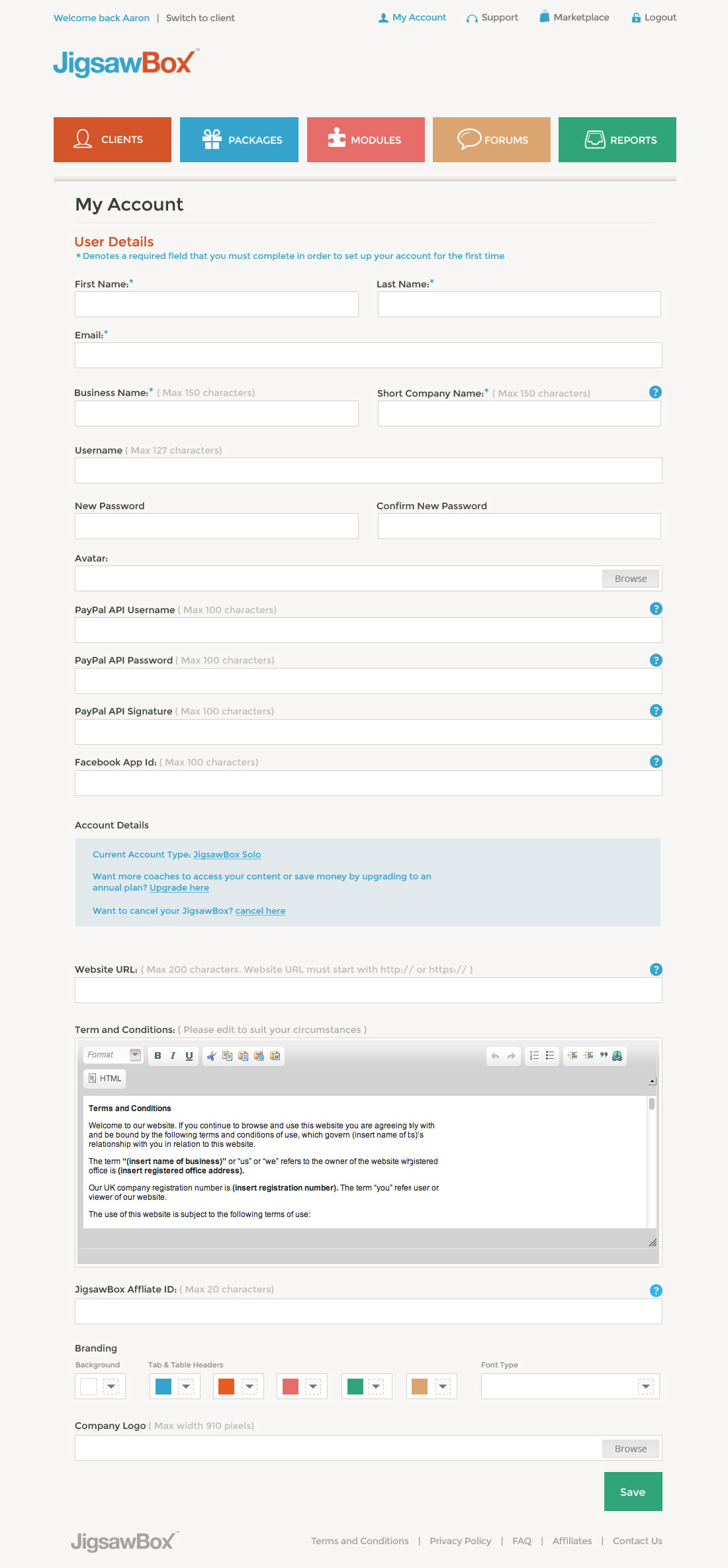The image size is (728, 1568).
Task: Log out using the Logout link
Action: [654, 17]
